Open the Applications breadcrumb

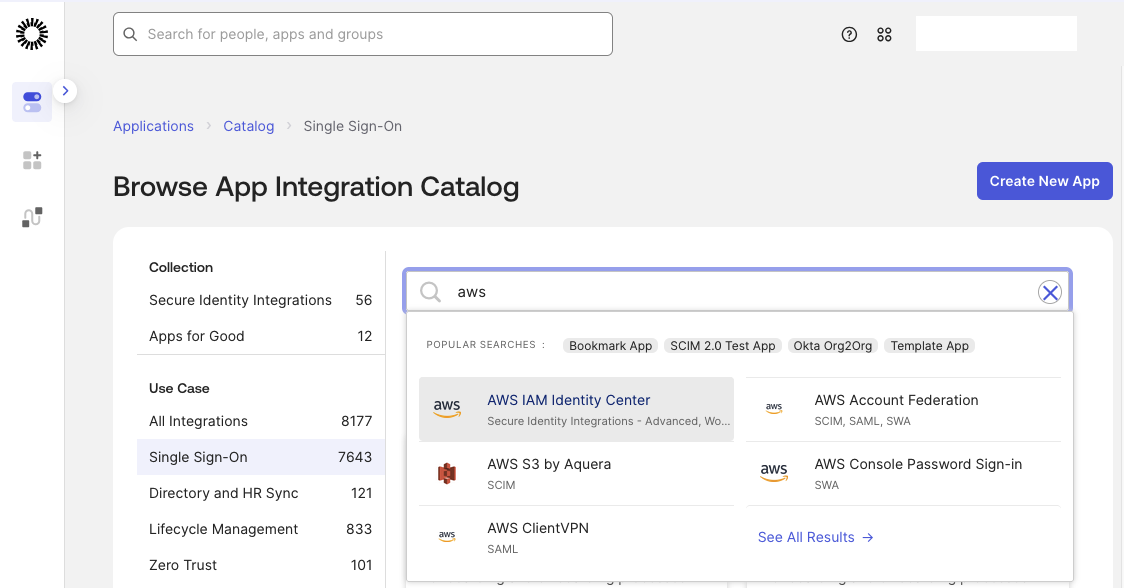153,126
